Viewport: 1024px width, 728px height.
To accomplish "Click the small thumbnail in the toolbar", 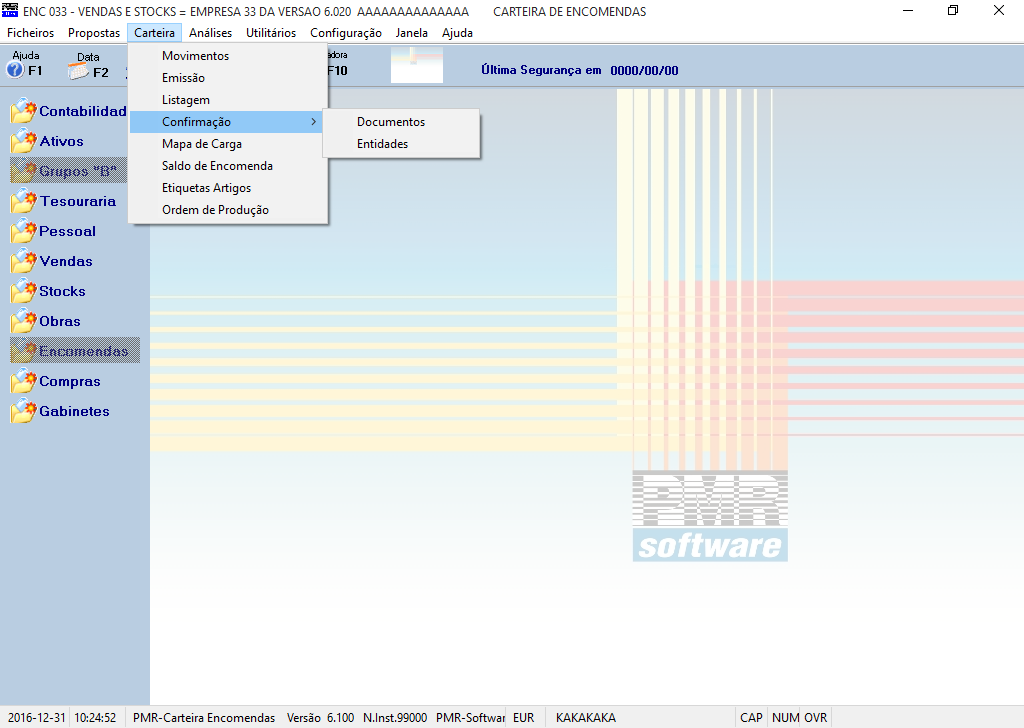I will pyautogui.click(x=417, y=65).
